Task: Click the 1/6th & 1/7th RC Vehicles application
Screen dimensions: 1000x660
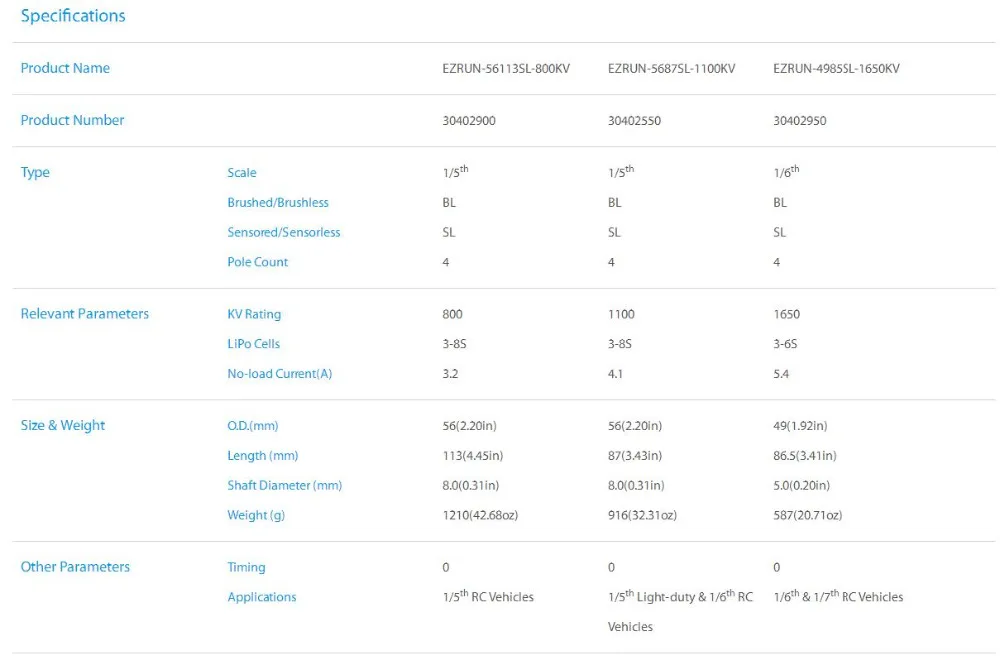Action: (x=838, y=596)
